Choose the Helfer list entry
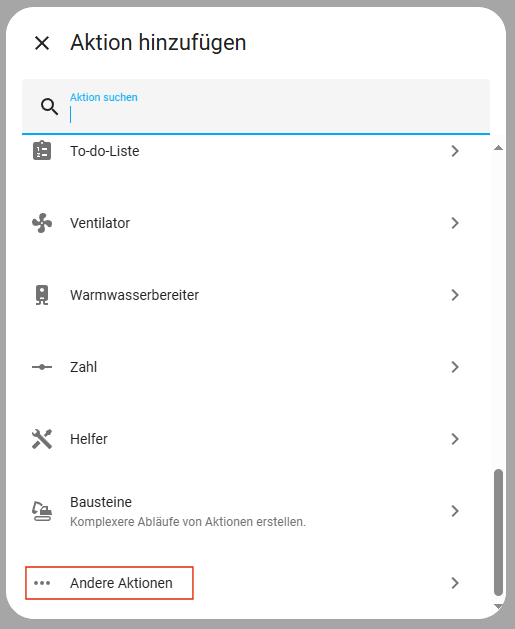The image size is (515, 629). click(x=256, y=439)
